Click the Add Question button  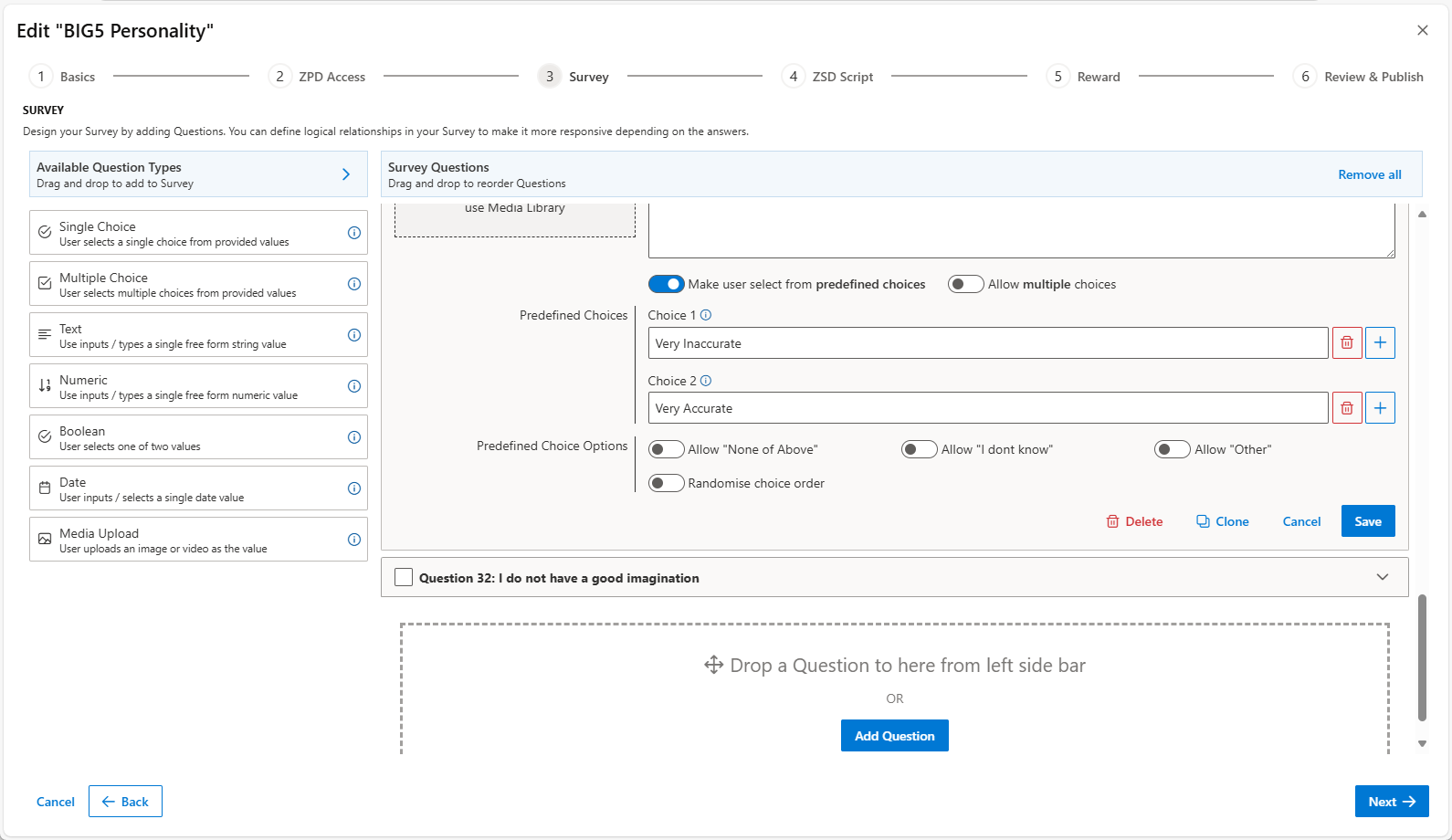click(895, 736)
